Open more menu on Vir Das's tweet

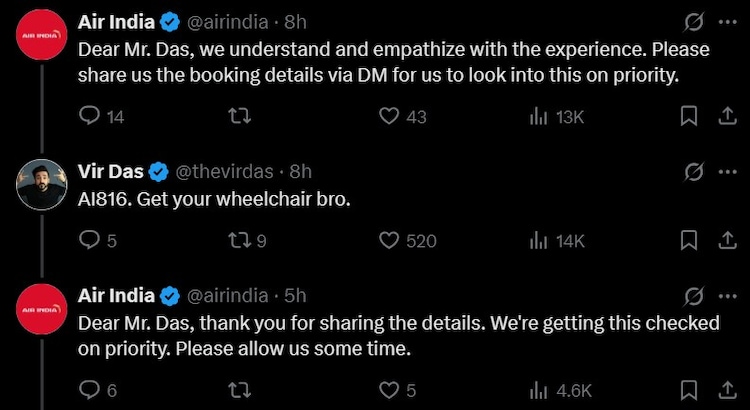[726, 172]
